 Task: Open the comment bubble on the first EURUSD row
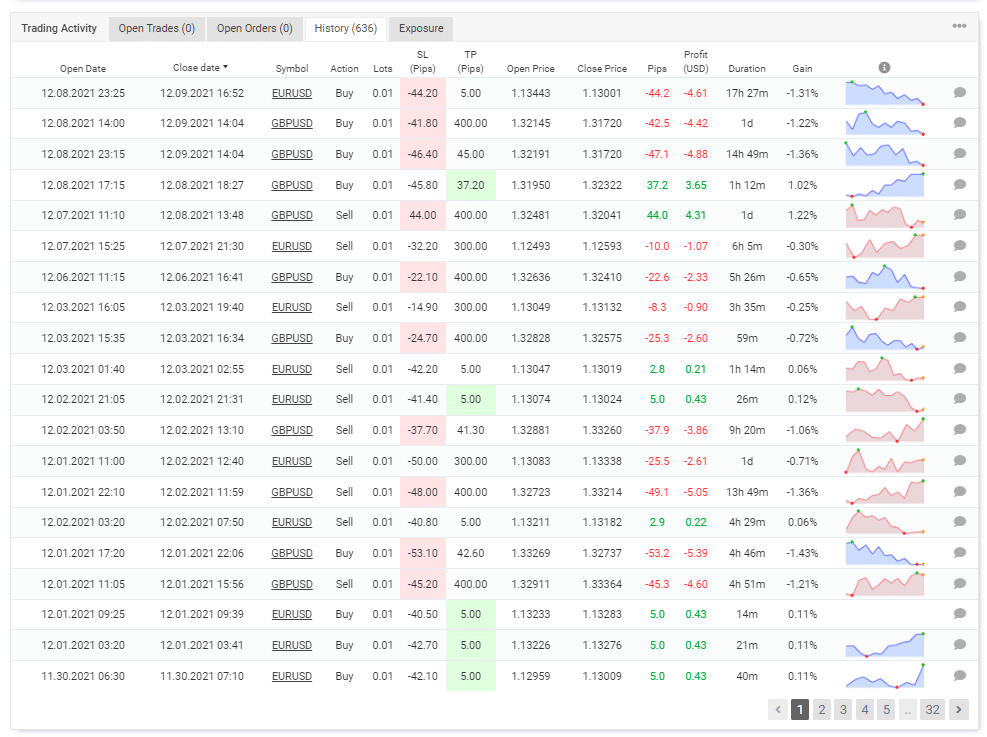coord(959,93)
